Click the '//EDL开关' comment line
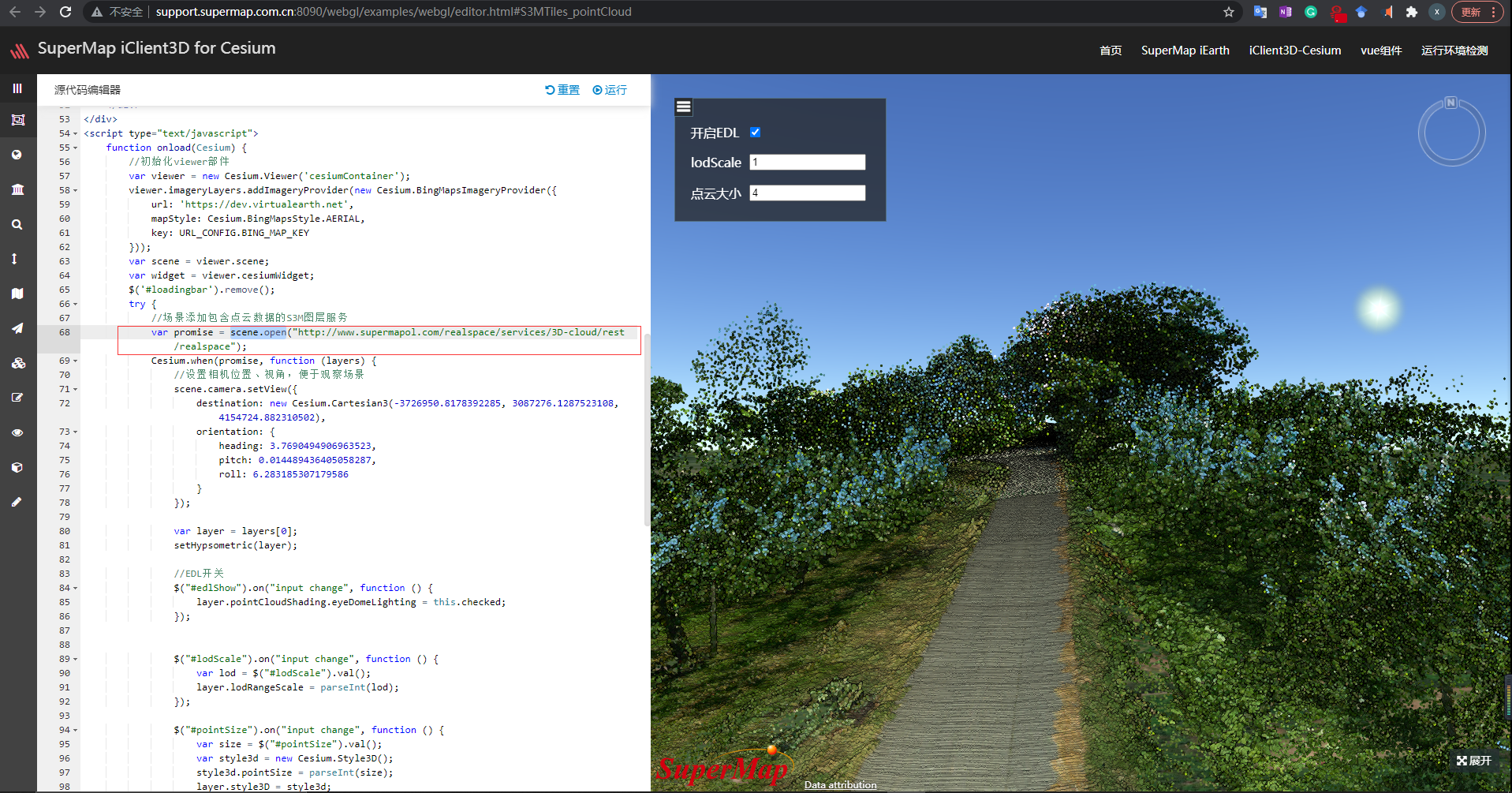1512x793 pixels. 199,574
